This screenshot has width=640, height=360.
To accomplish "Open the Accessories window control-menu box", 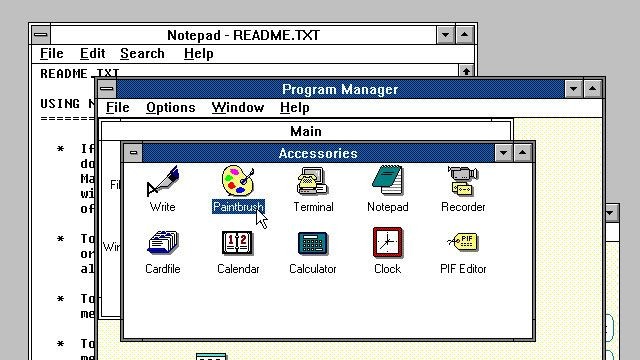I will coord(133,153).
